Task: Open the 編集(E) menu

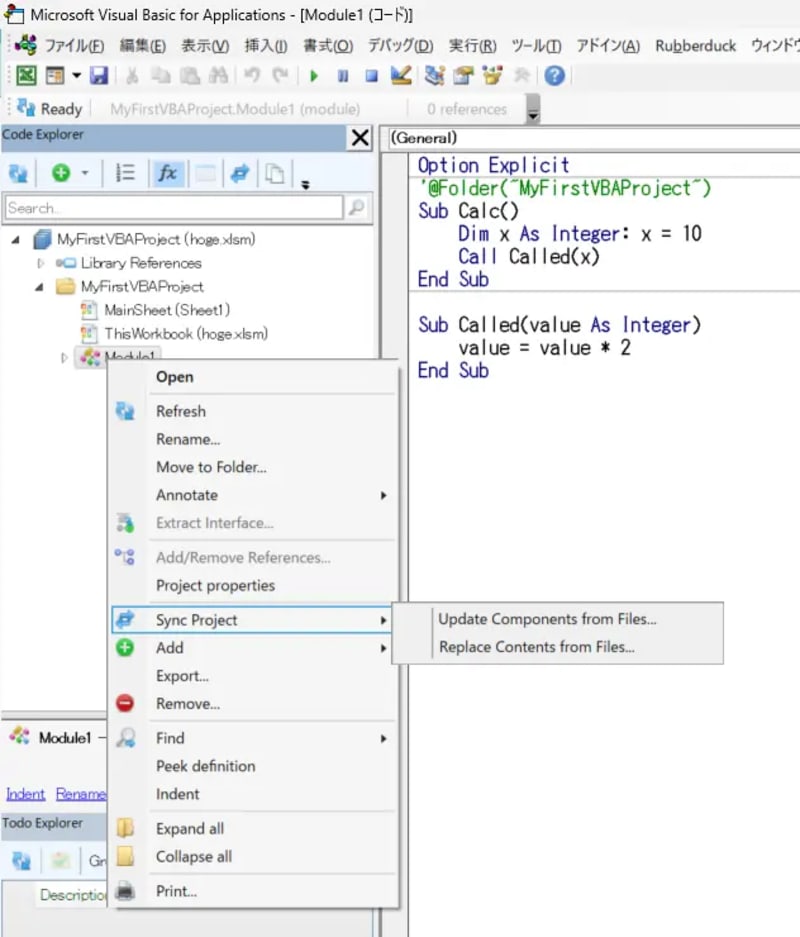Action: point(142,45)
